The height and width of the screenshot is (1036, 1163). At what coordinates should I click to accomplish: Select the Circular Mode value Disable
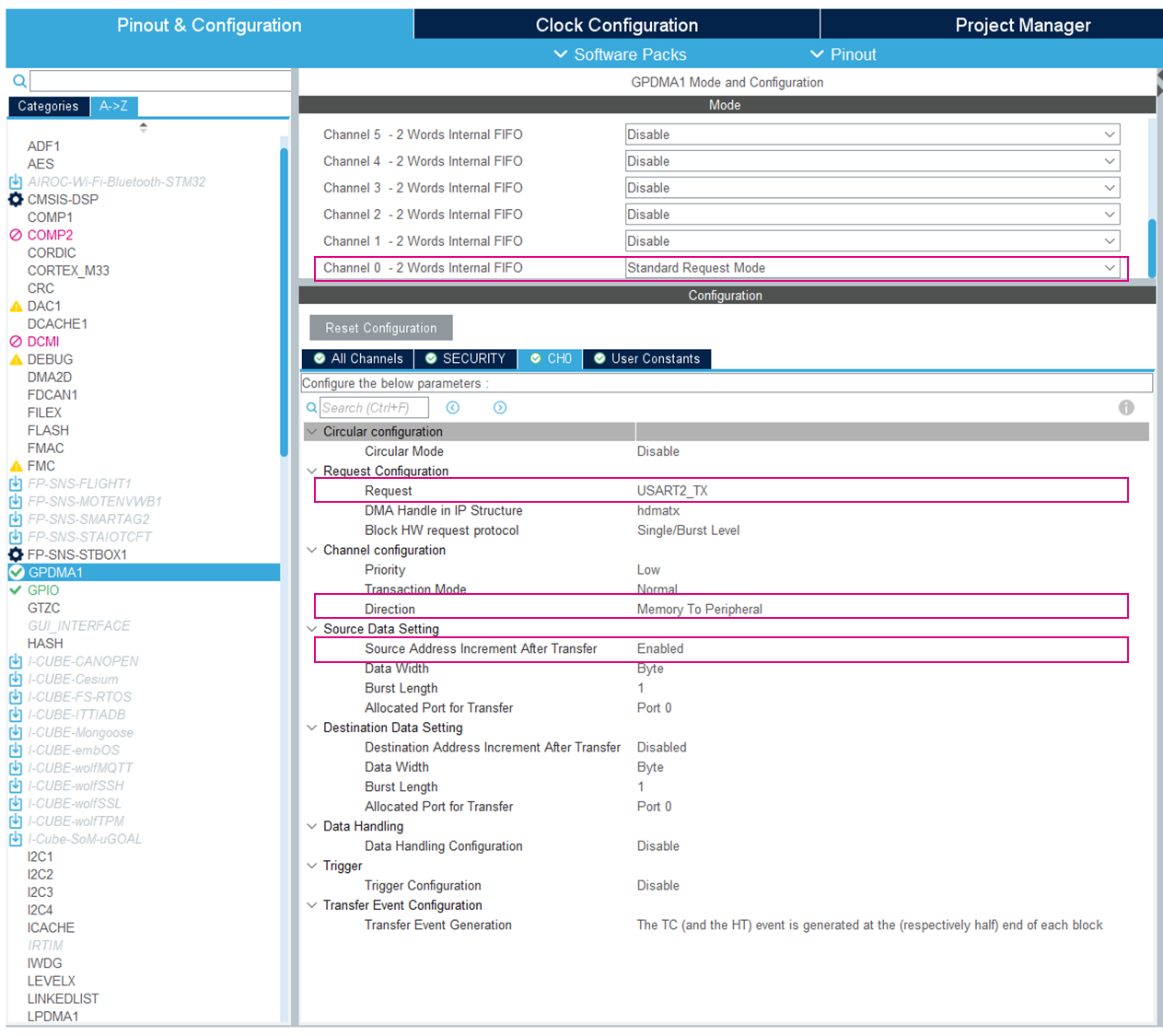click(658, 451)
